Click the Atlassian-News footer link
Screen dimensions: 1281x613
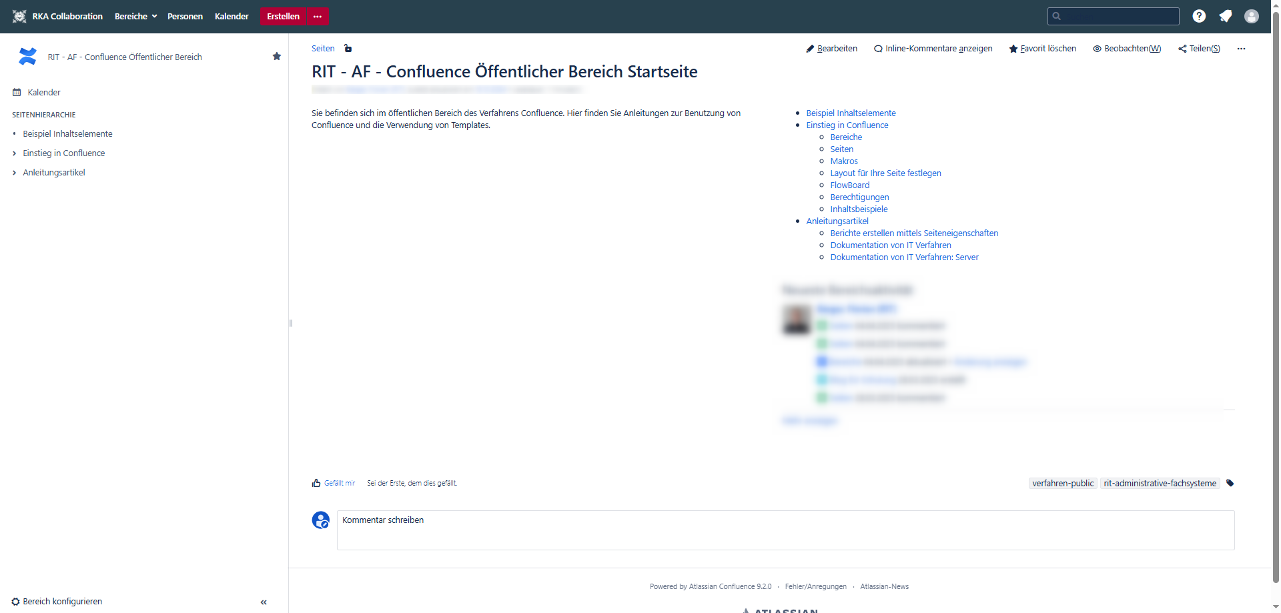(885, 587)
